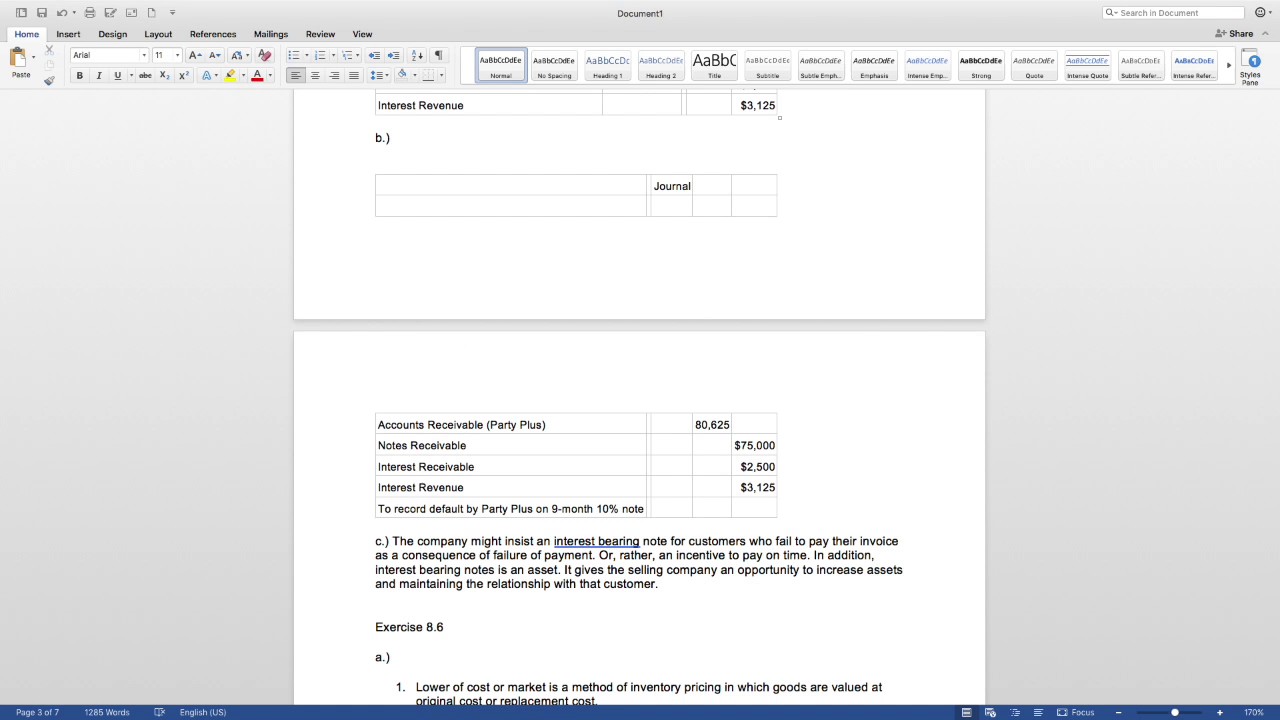1280x720 pixels.
Task: Open the font size dropdown
Action: pos(178,55)
